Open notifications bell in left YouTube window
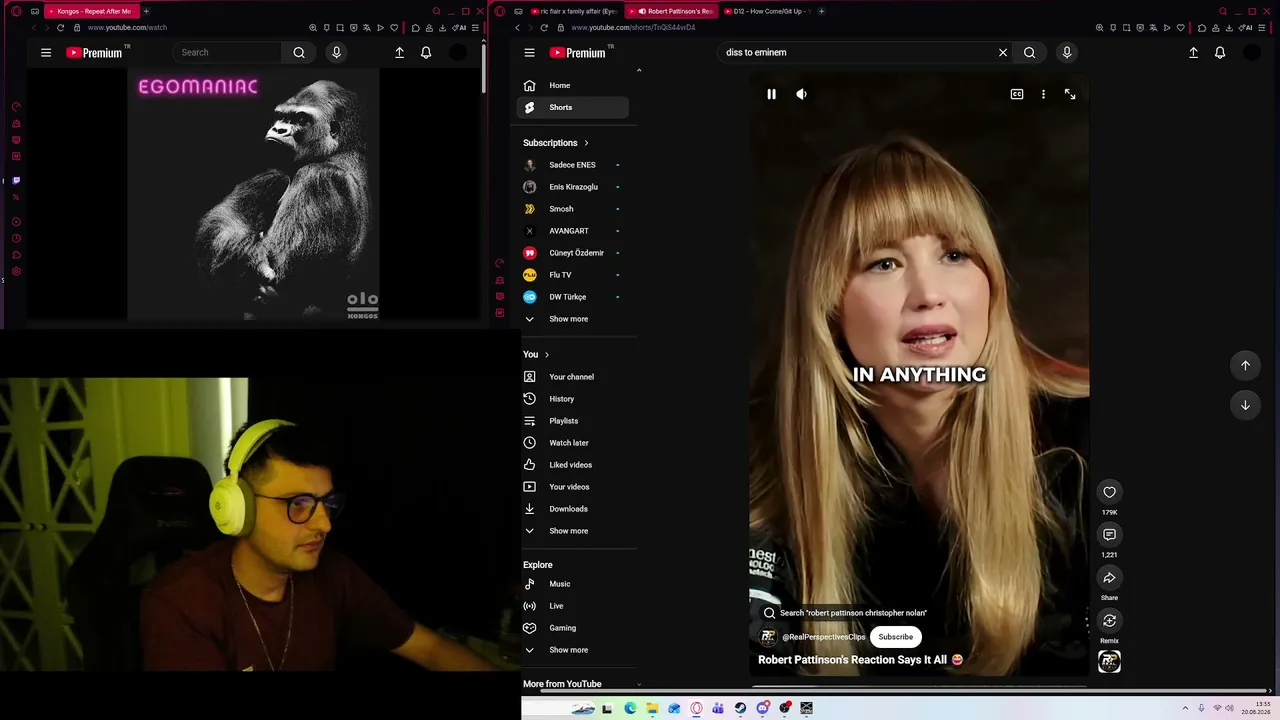 tap(426, 52)
